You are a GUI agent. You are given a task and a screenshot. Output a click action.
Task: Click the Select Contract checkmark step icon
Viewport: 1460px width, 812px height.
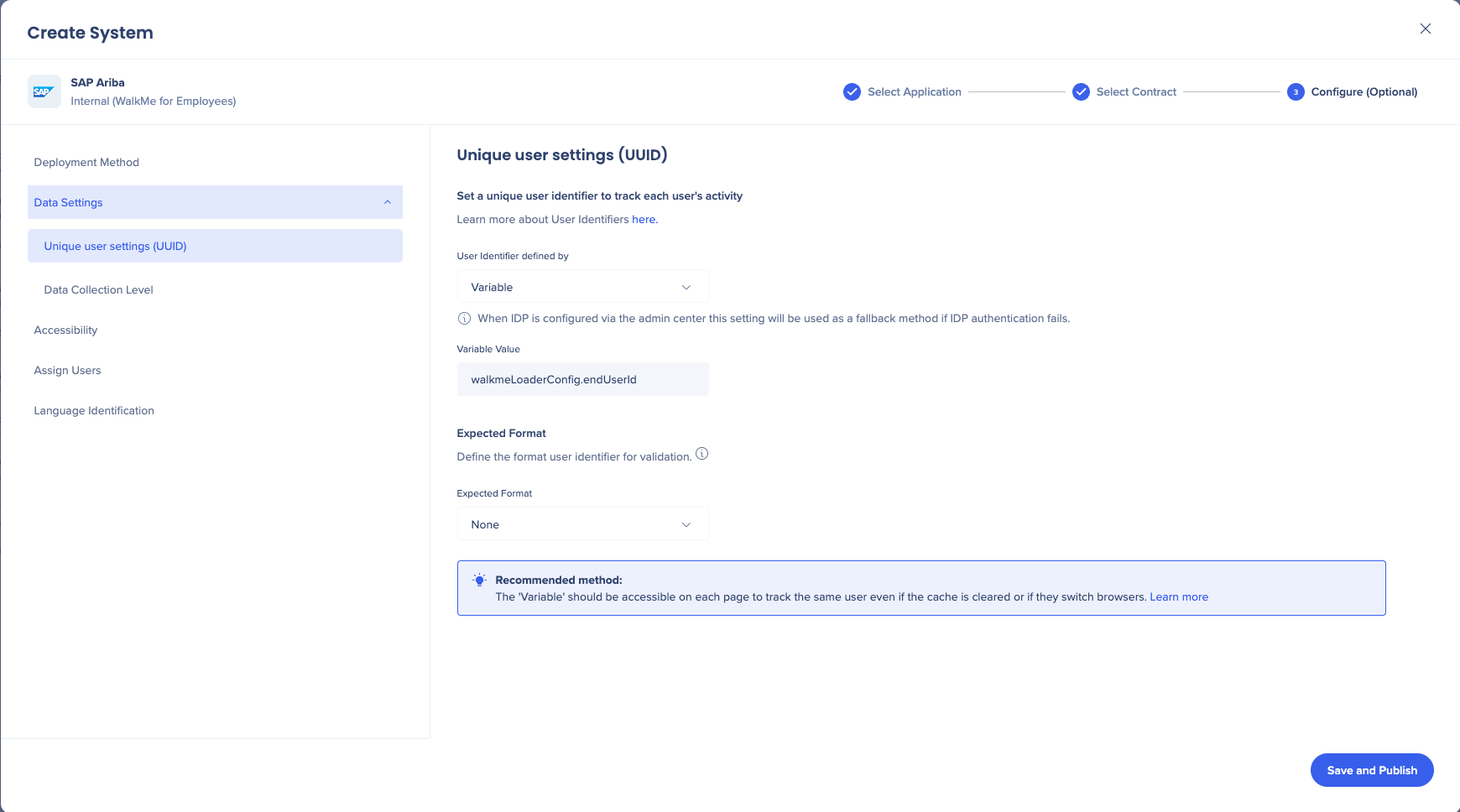pos(1081,92)
